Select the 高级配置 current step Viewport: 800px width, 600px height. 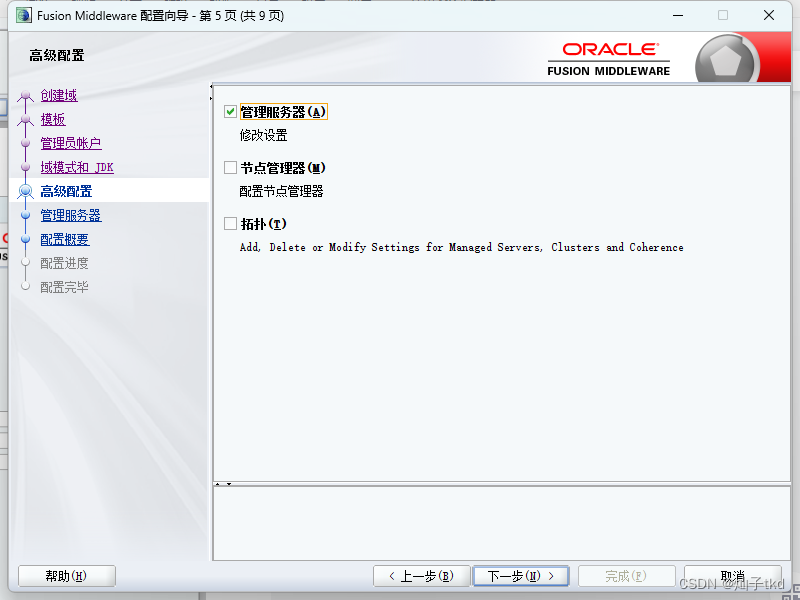[x=66, y=191]
